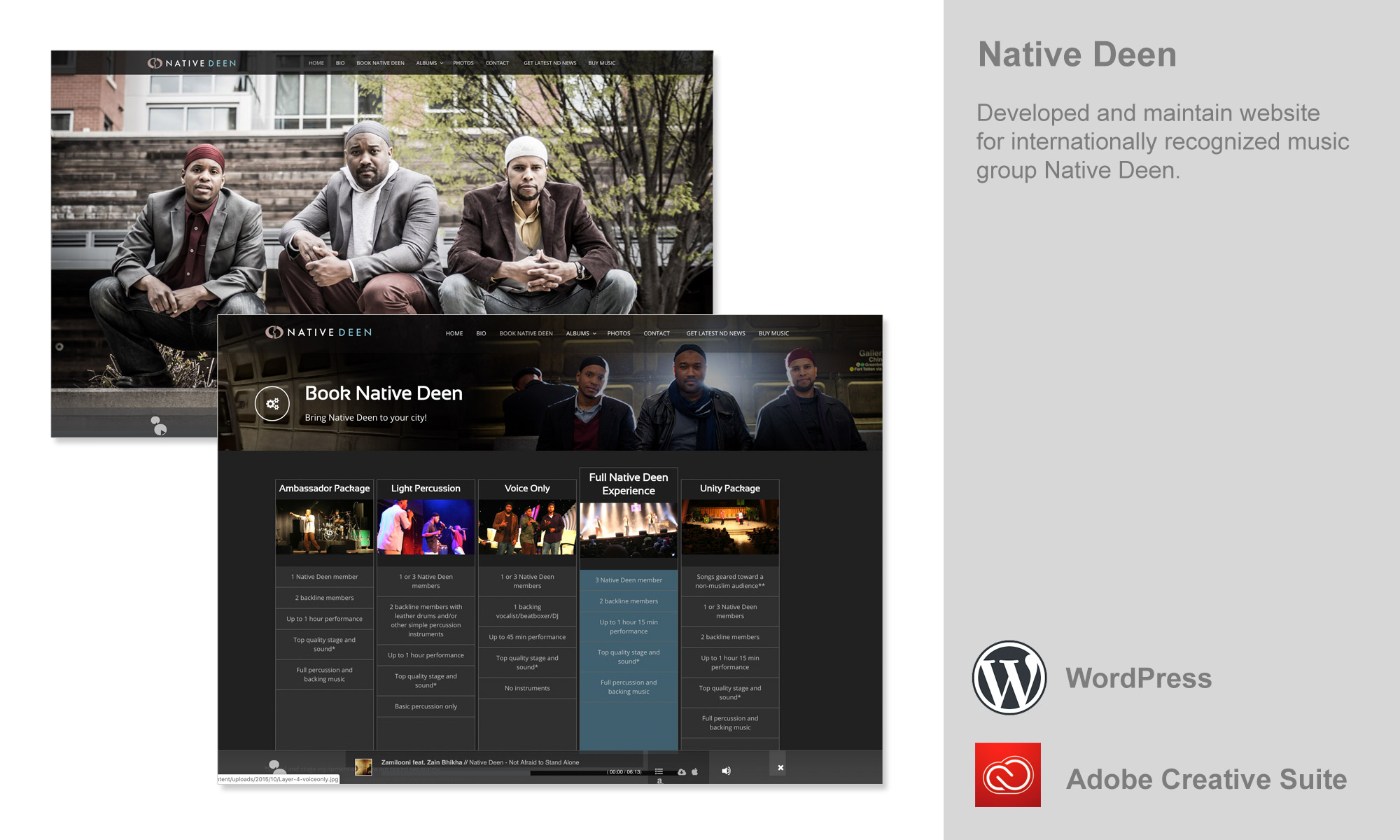Click '1 backing vocalist/beatboxer/DJ' in Voice Only

pyautogui.click(x=527, y=612)
